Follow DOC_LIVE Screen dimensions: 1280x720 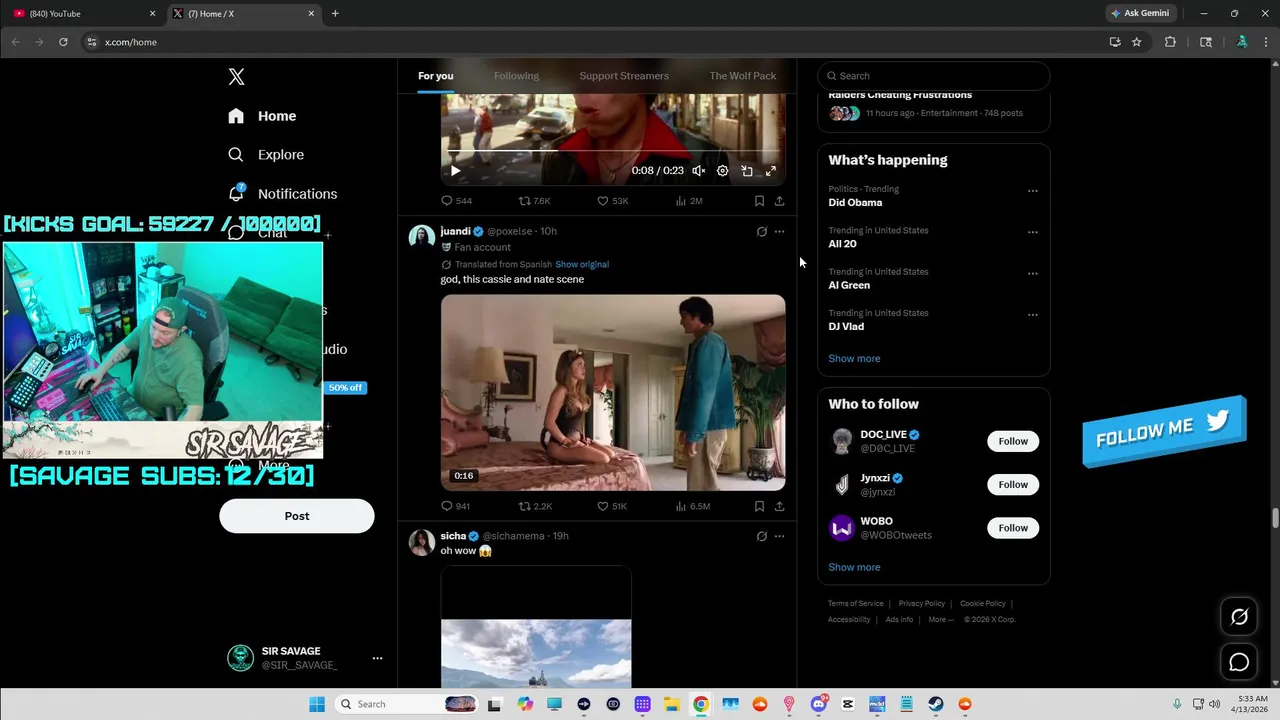click(x=1013, y=441)
